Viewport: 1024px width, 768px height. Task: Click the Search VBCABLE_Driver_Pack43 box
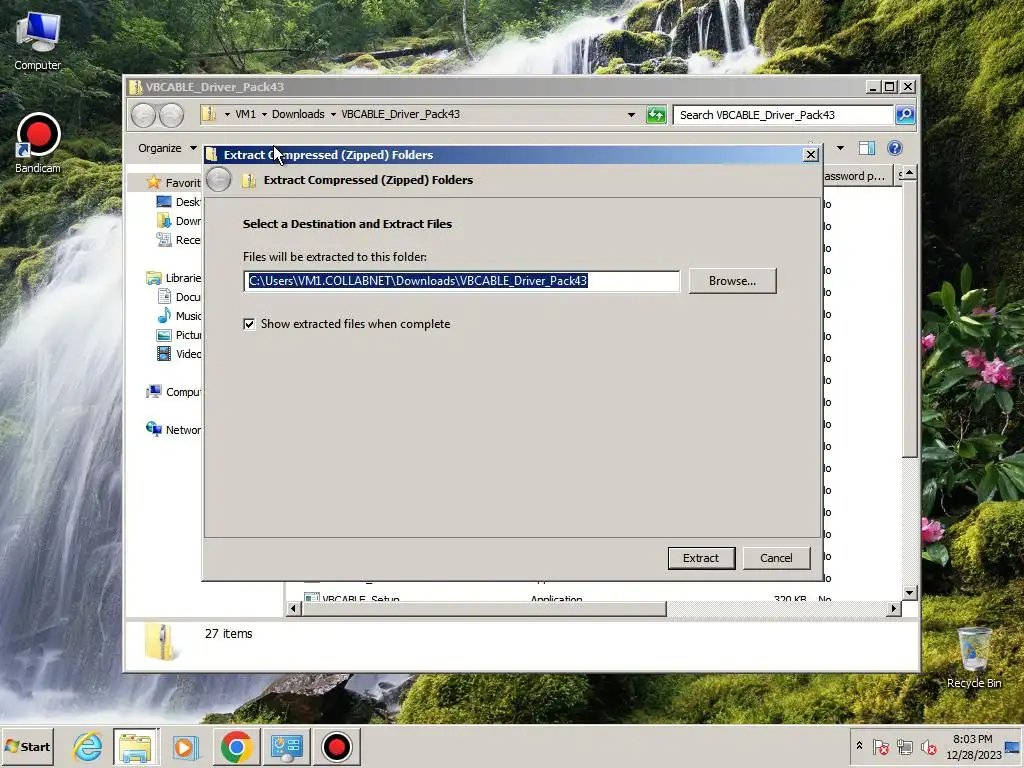782,115
